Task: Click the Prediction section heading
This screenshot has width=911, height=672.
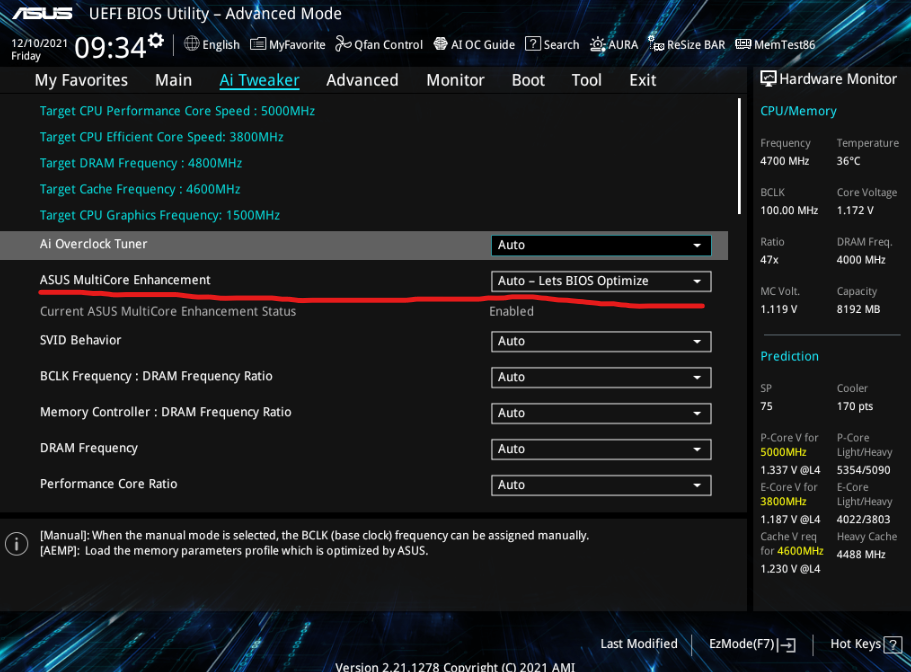Action: pyautogui.click(x=790, y=356)
